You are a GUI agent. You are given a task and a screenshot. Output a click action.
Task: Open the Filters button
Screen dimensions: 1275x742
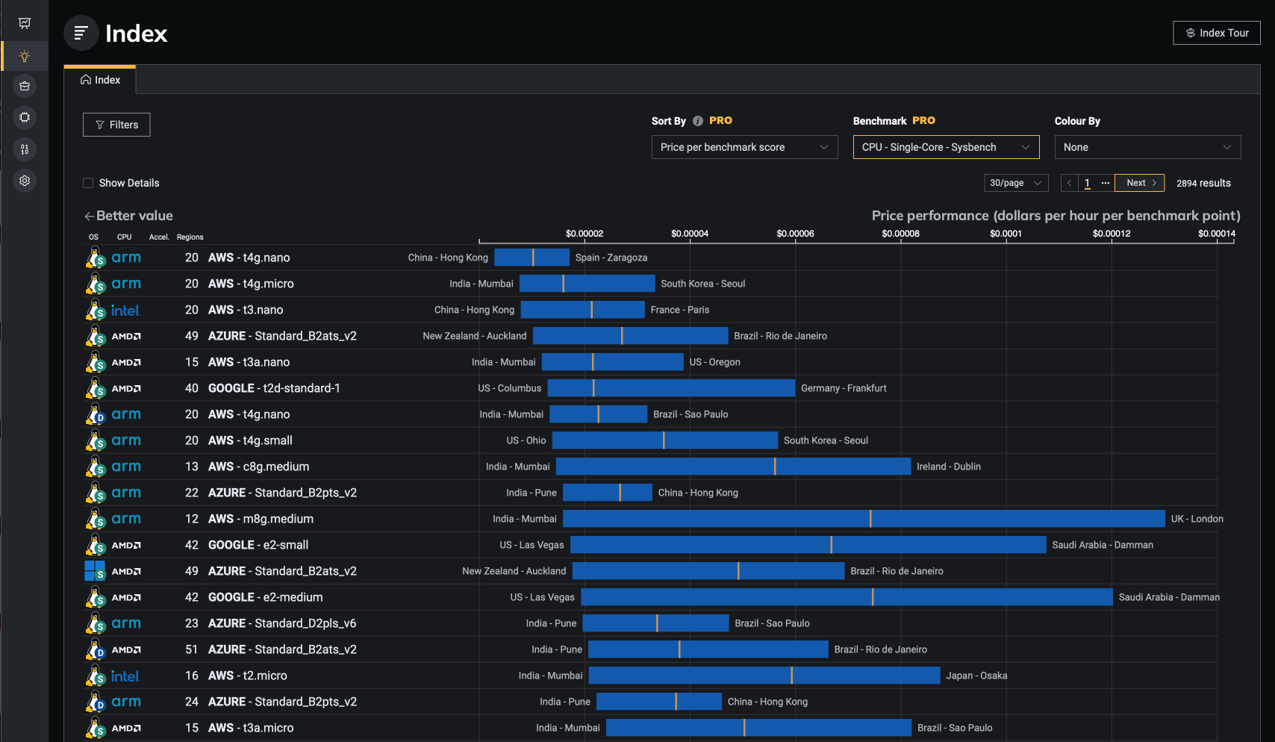[116, 125]
